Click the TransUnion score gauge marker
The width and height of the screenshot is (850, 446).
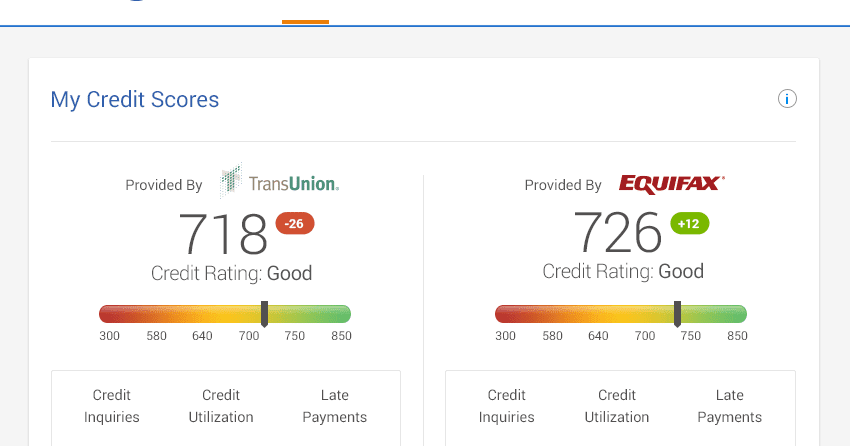tap(265, 314)
